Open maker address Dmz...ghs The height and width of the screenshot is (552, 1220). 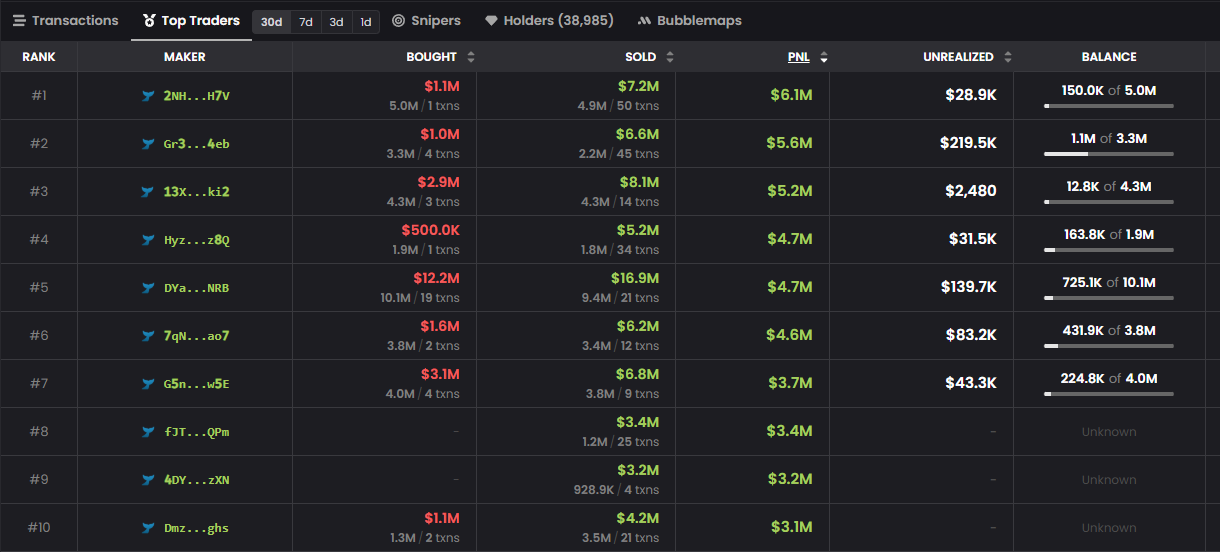[x=196, y=528]
